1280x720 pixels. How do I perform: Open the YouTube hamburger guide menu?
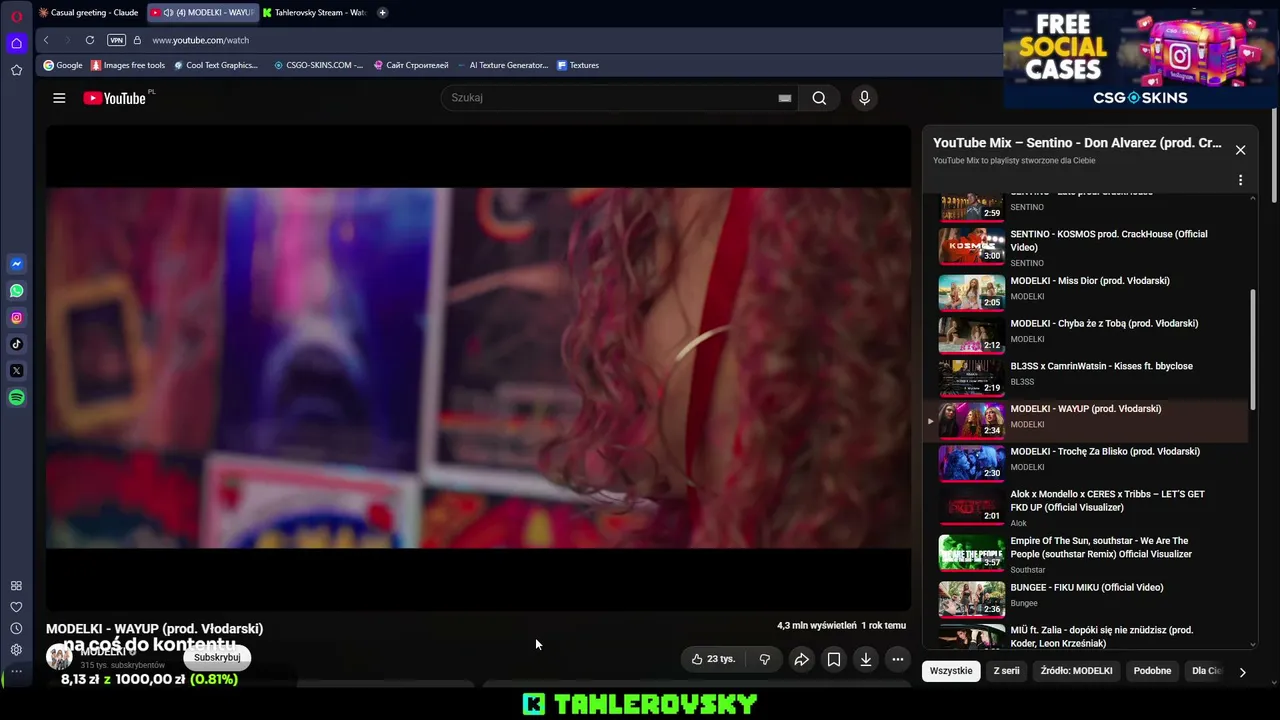tap(59, 98)
